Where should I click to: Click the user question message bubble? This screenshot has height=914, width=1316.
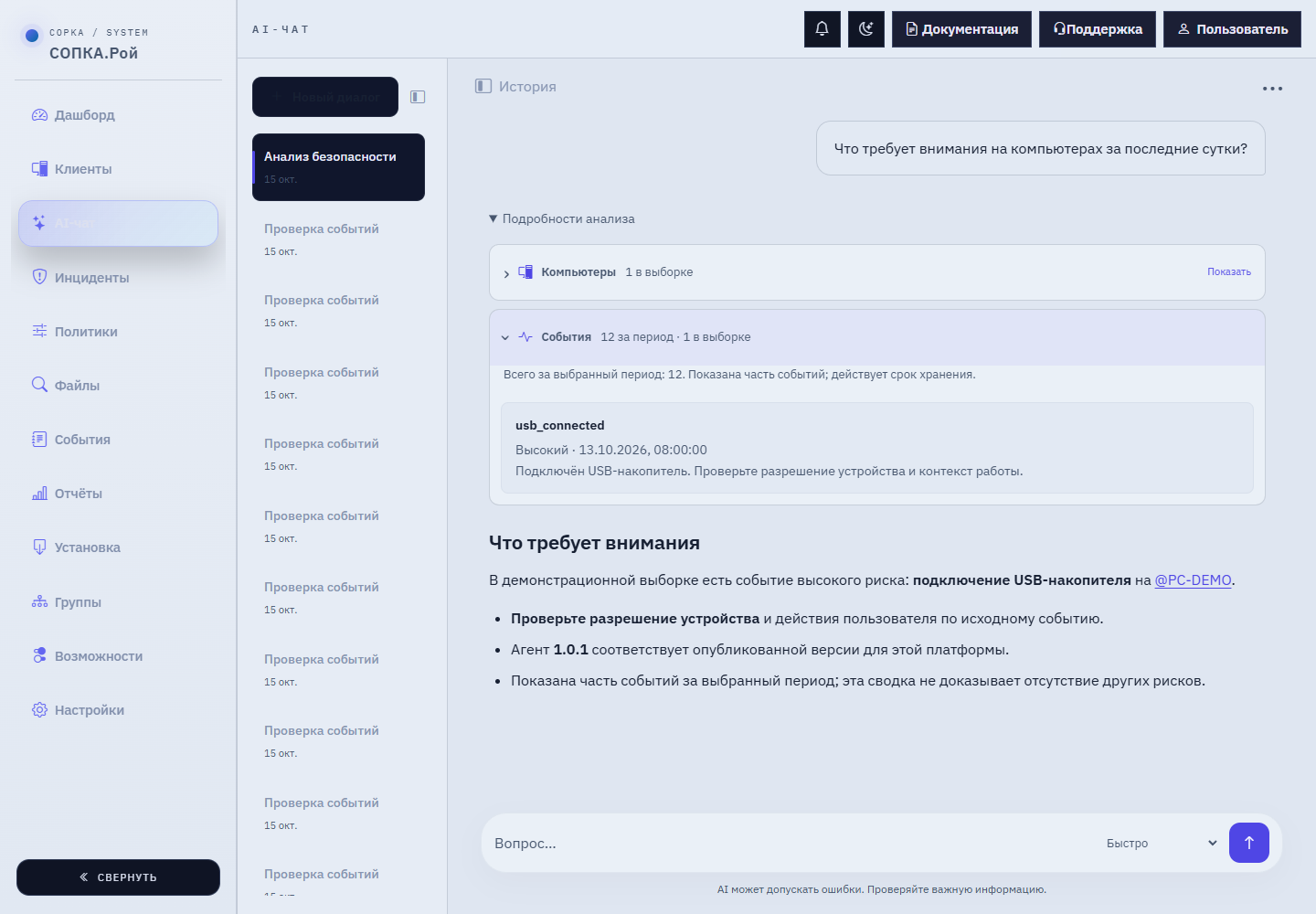pos(1041,148)
